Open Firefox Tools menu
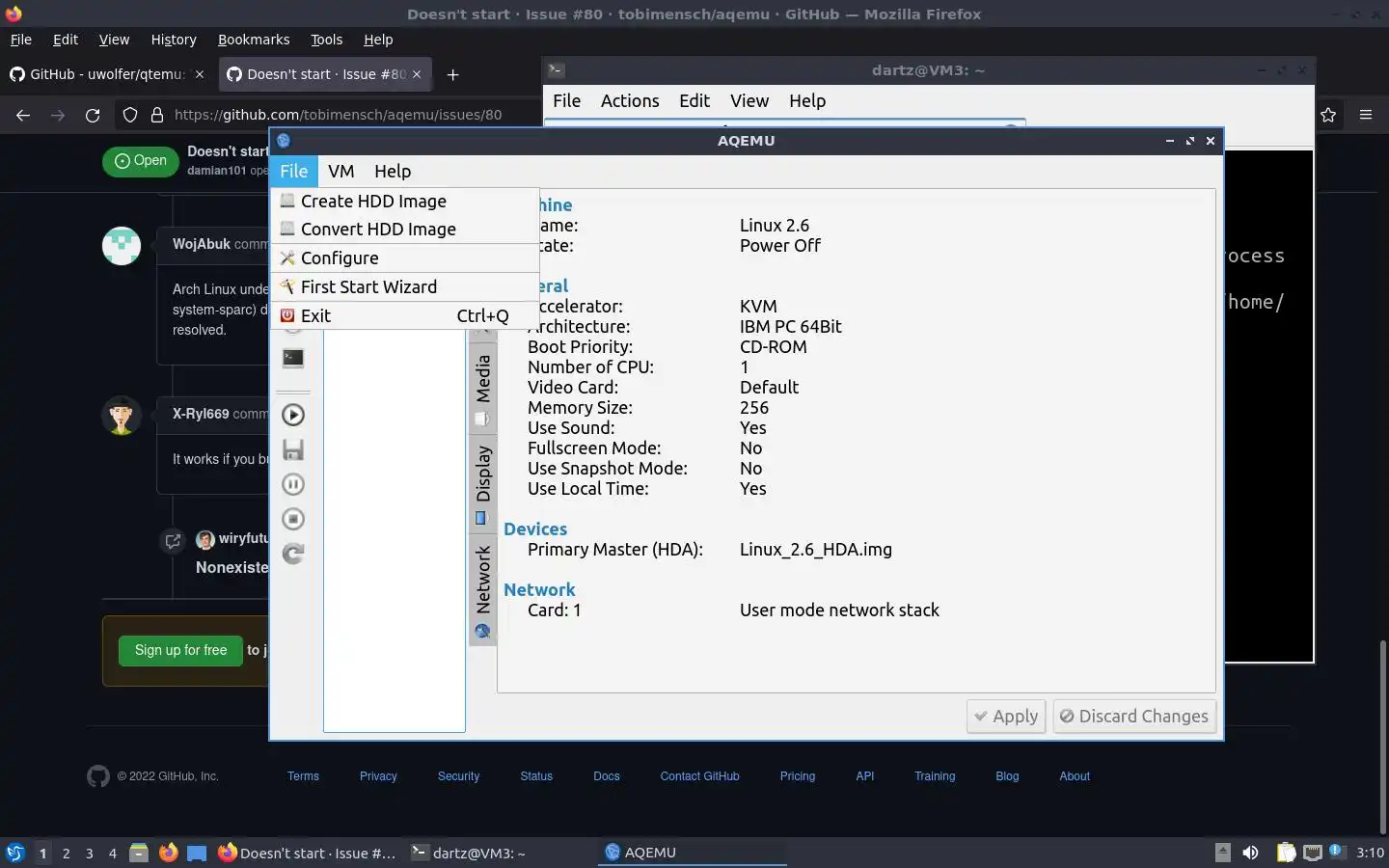Viewport: 1389px width, 868px height. point(326,40)
